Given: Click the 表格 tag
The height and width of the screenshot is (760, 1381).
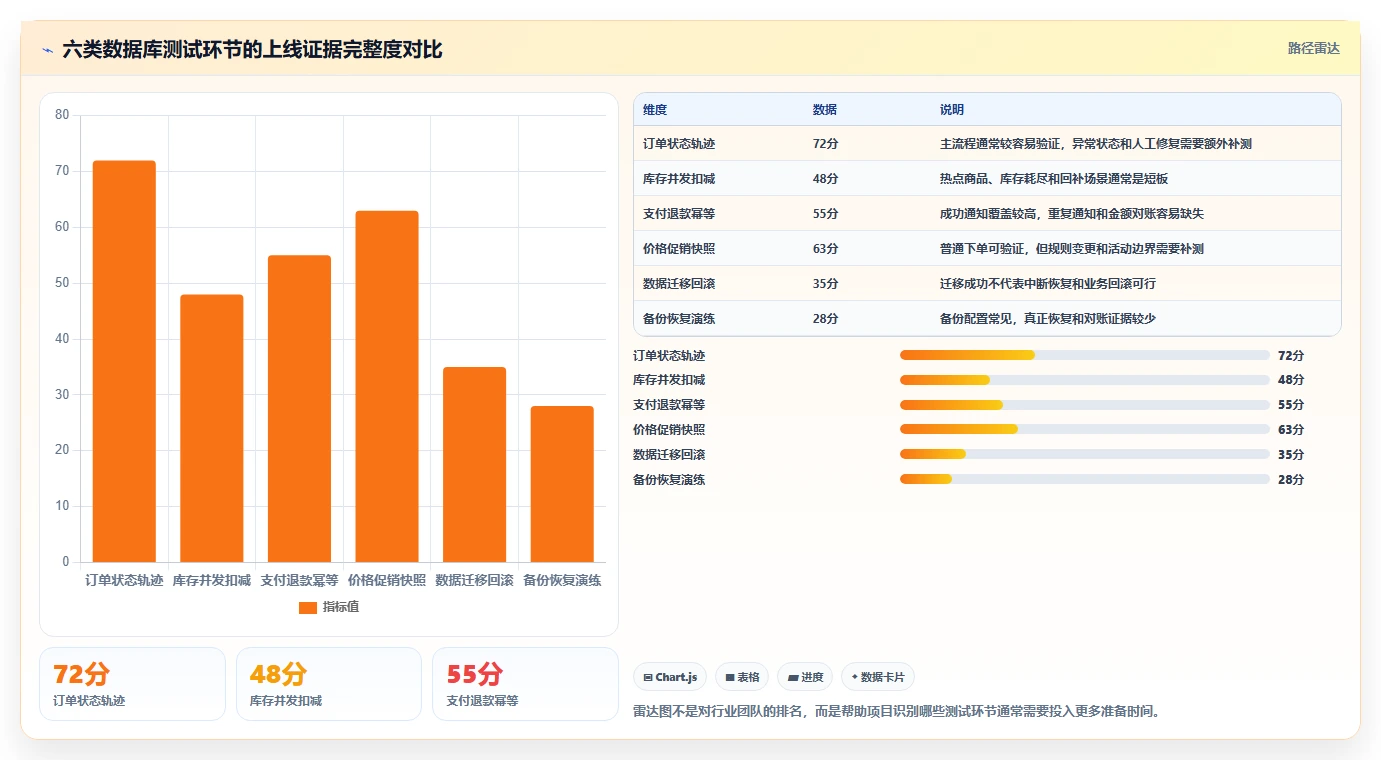Looking at the screenshot, I should tap(742, 677).
